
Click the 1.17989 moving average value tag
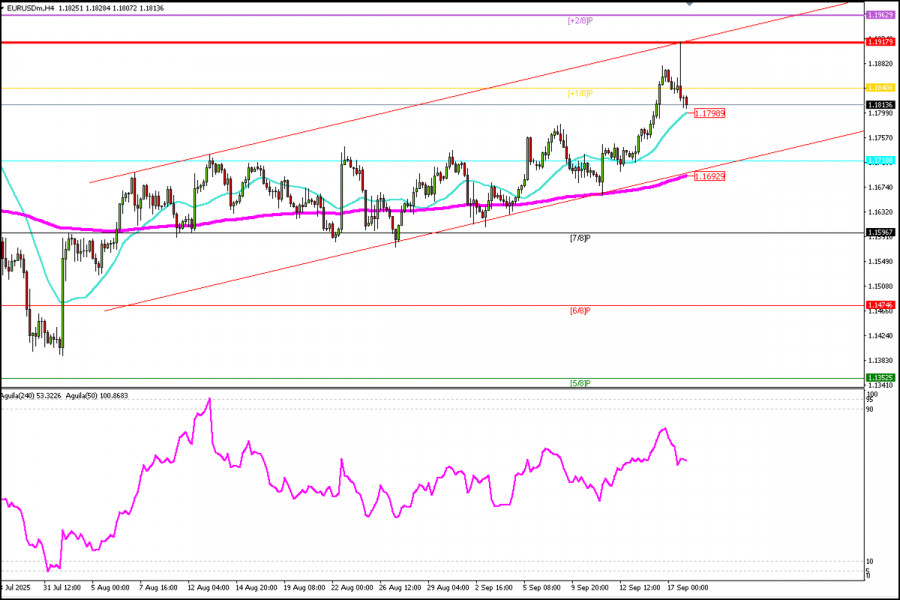click(x=709, y=114)
